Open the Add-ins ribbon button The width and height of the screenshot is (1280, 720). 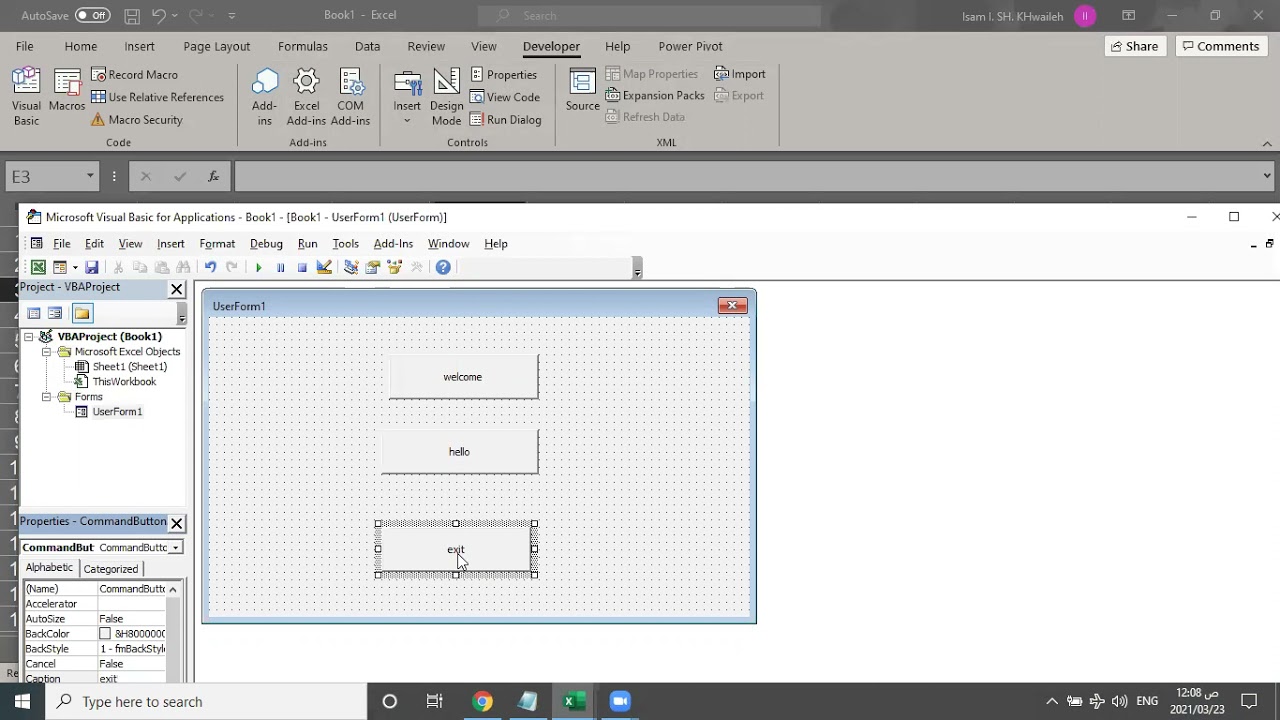265,97
